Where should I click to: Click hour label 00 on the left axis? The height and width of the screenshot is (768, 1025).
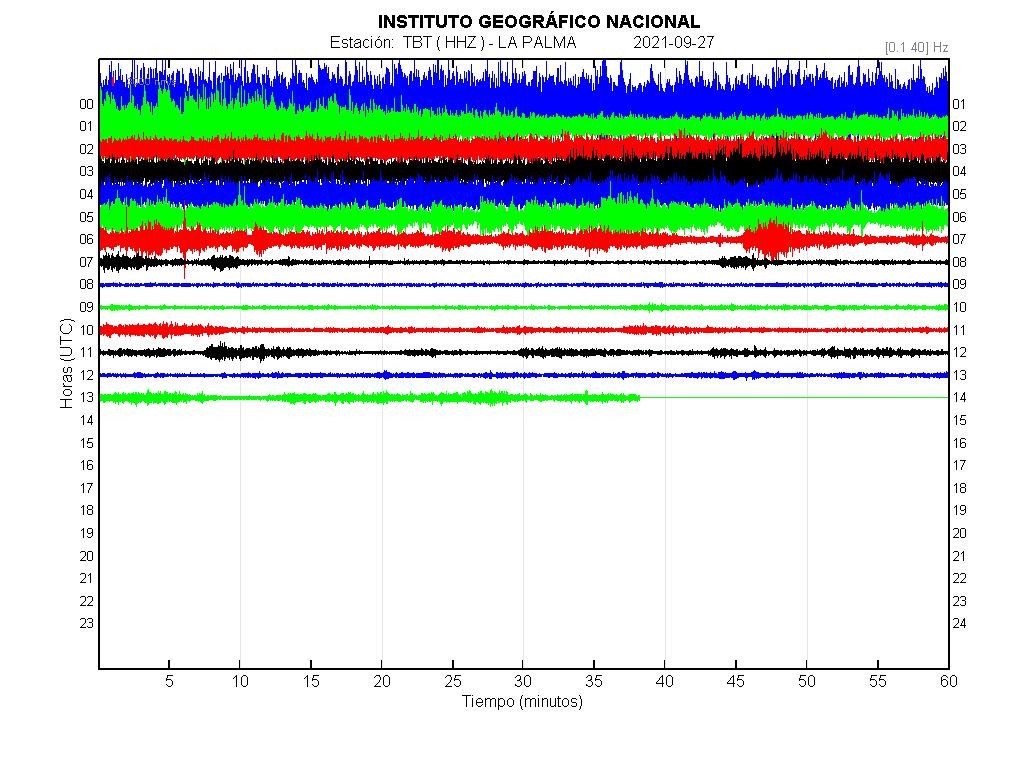[87, 104]
